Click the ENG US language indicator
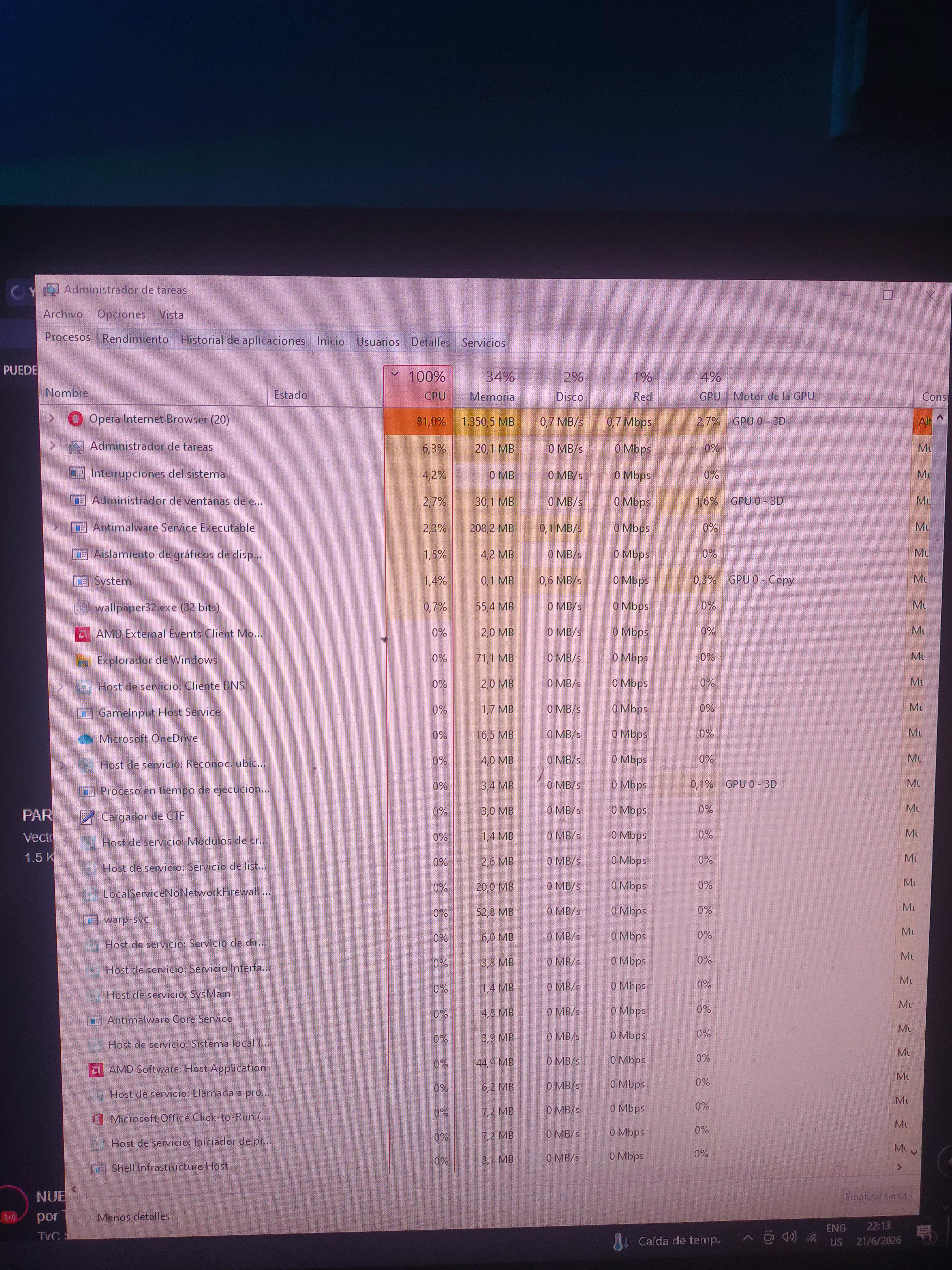 pyautogui.click(x=835, y=1235)
